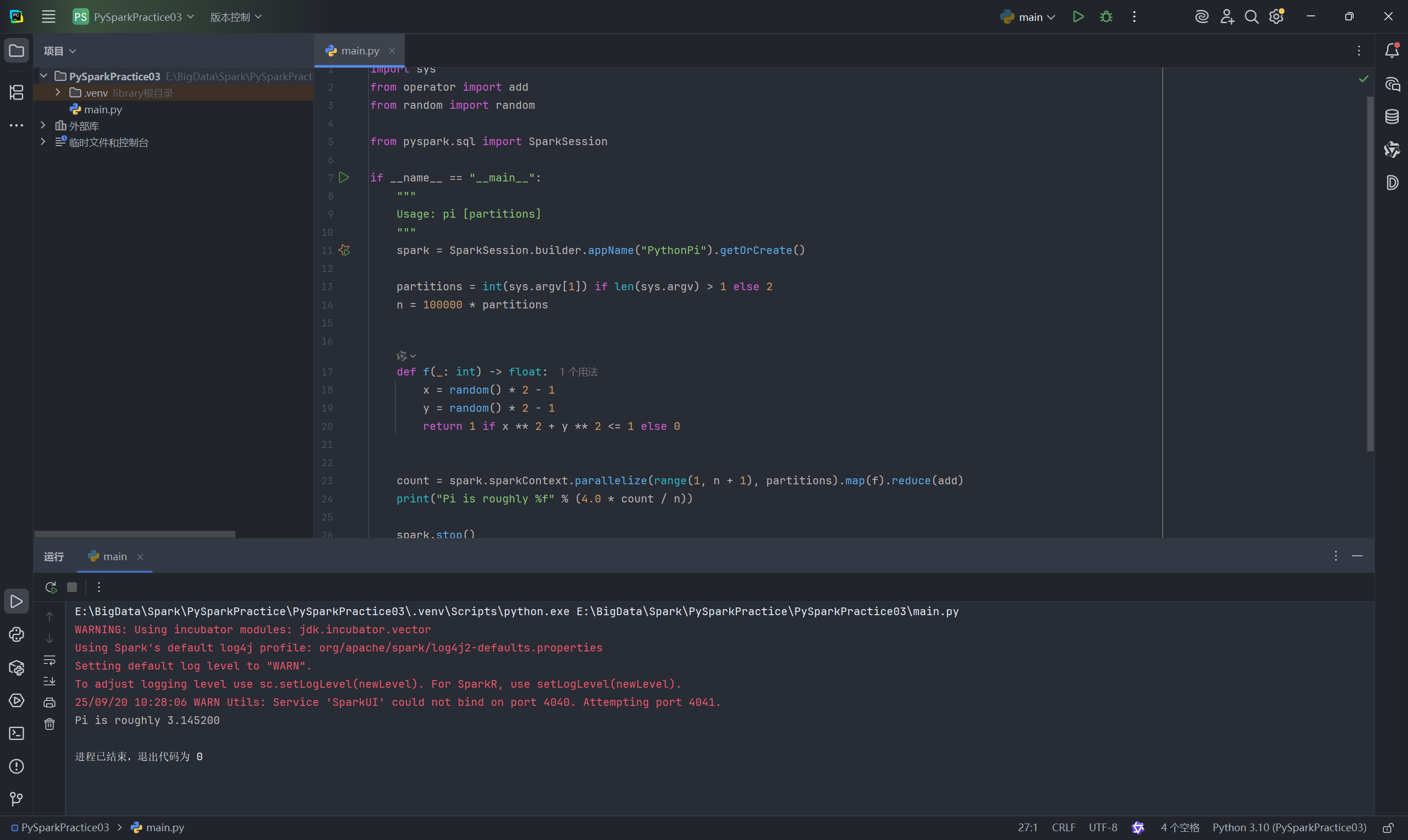Open Search Everywhere magnifier
Screen dimensions: 1408x840
pyautogui.click(x=1252, y=17)
